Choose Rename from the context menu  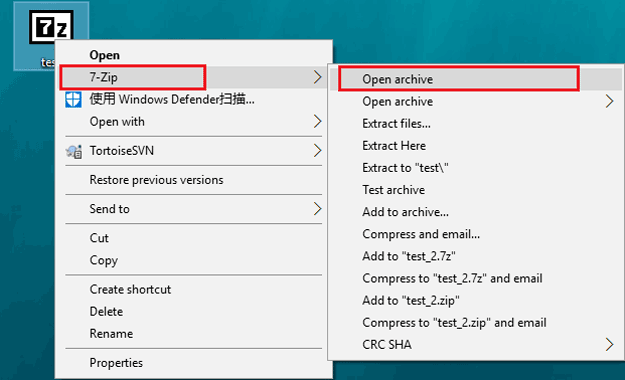tap(111, 333)
